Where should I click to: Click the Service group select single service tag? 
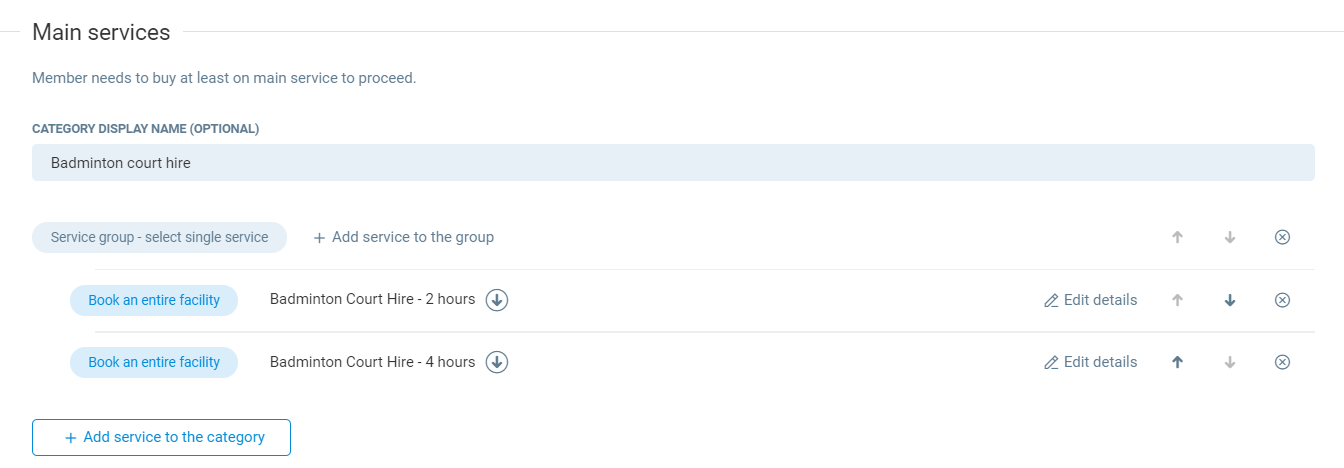[x=159, y=237]
